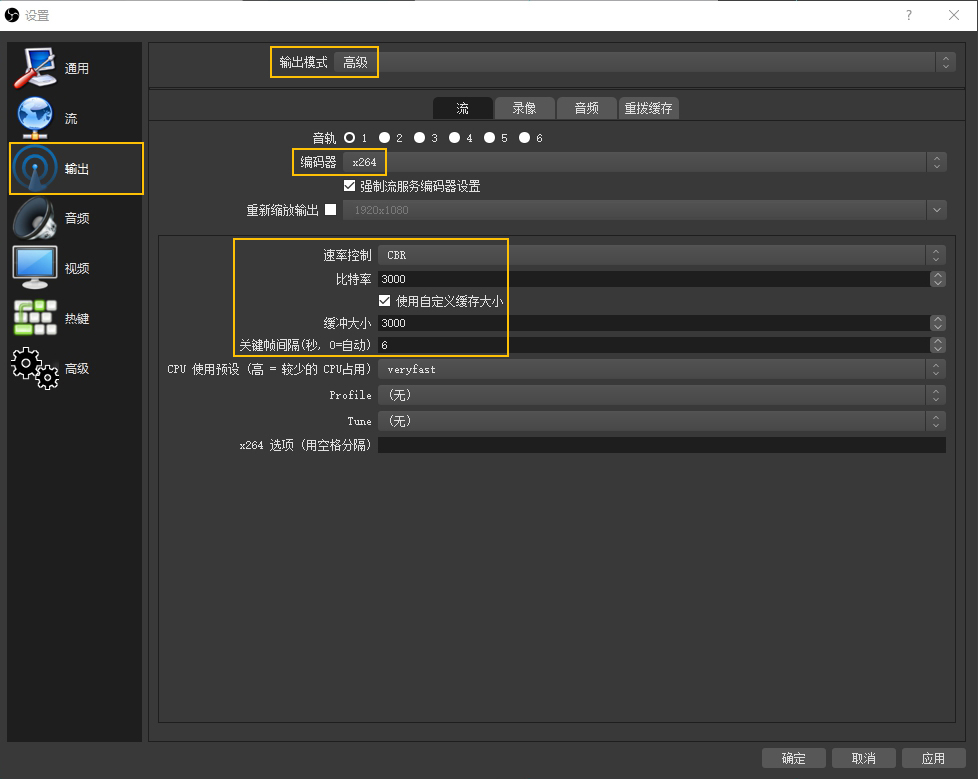Toggle 强制流服务编码器设置 checkbox

[x=349, y=186]
